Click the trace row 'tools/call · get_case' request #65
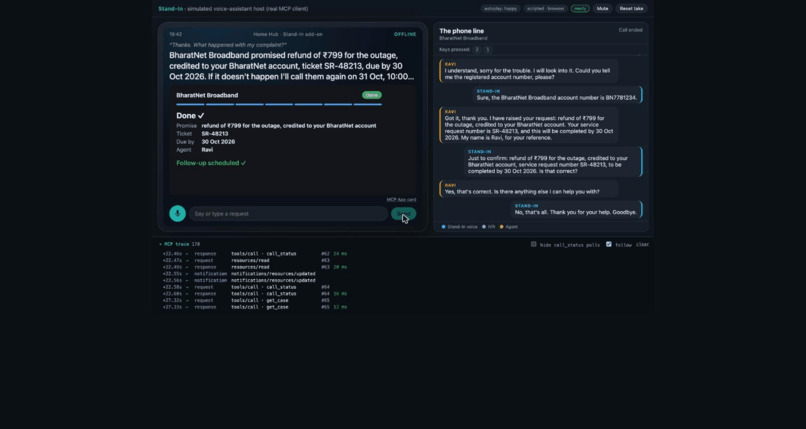Screen dimensions: 806x429 point(255,300)
